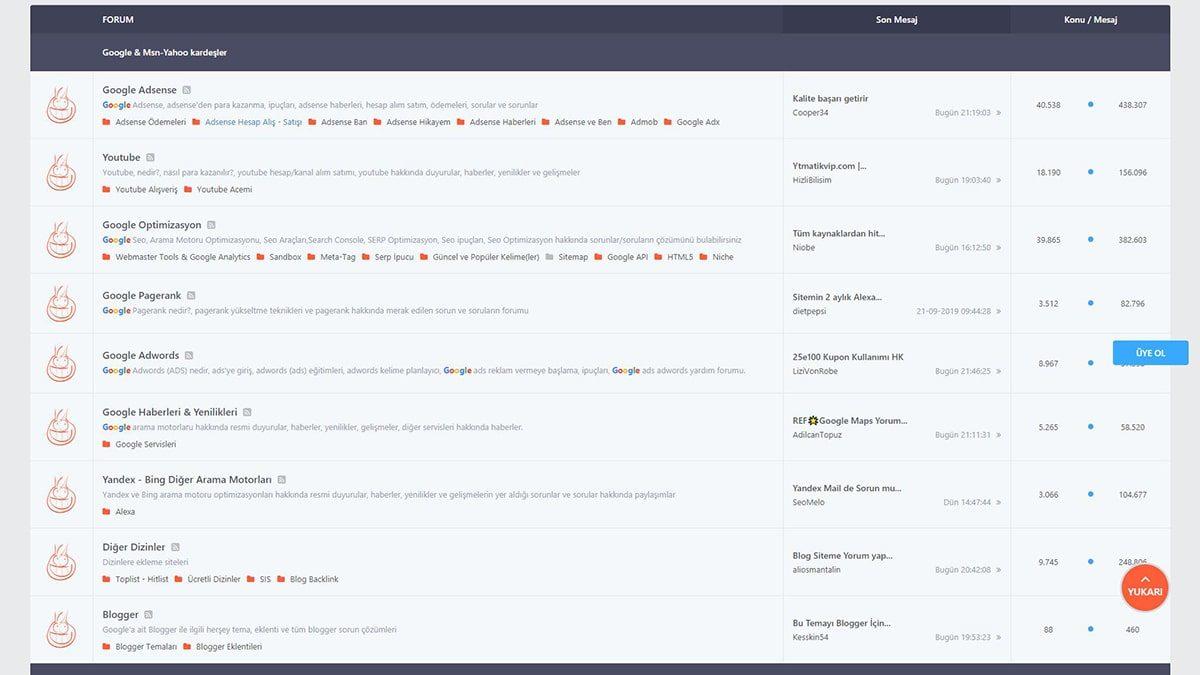Open the last post 25e100 Kupon Kullanımı HK
The image size is (1200, 675).
tap(847, 357)
